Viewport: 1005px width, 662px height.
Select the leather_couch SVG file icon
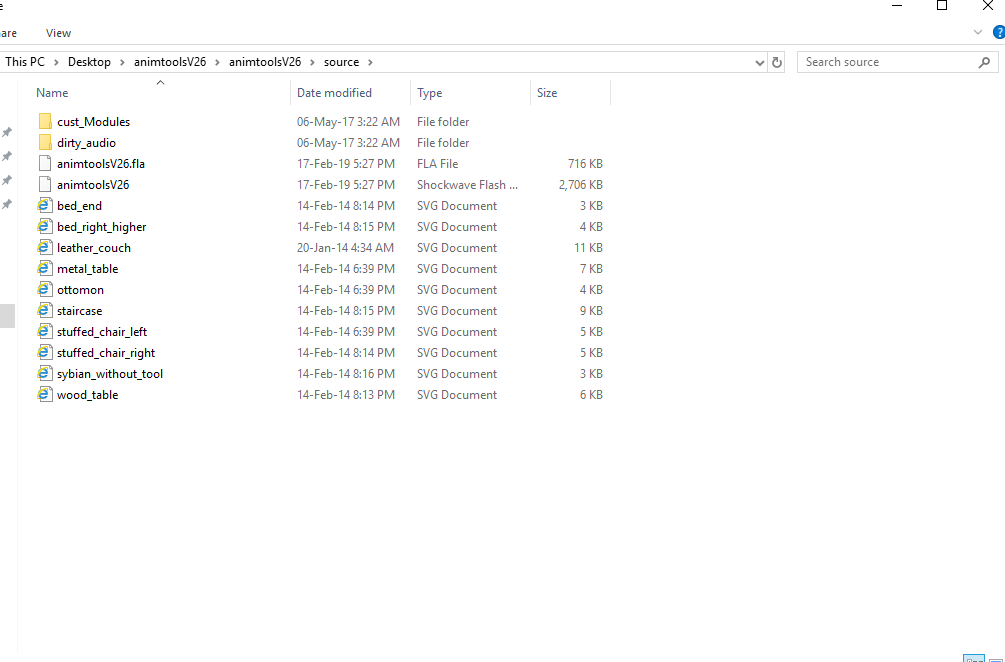pyautogui.click(x=44, y=248)
